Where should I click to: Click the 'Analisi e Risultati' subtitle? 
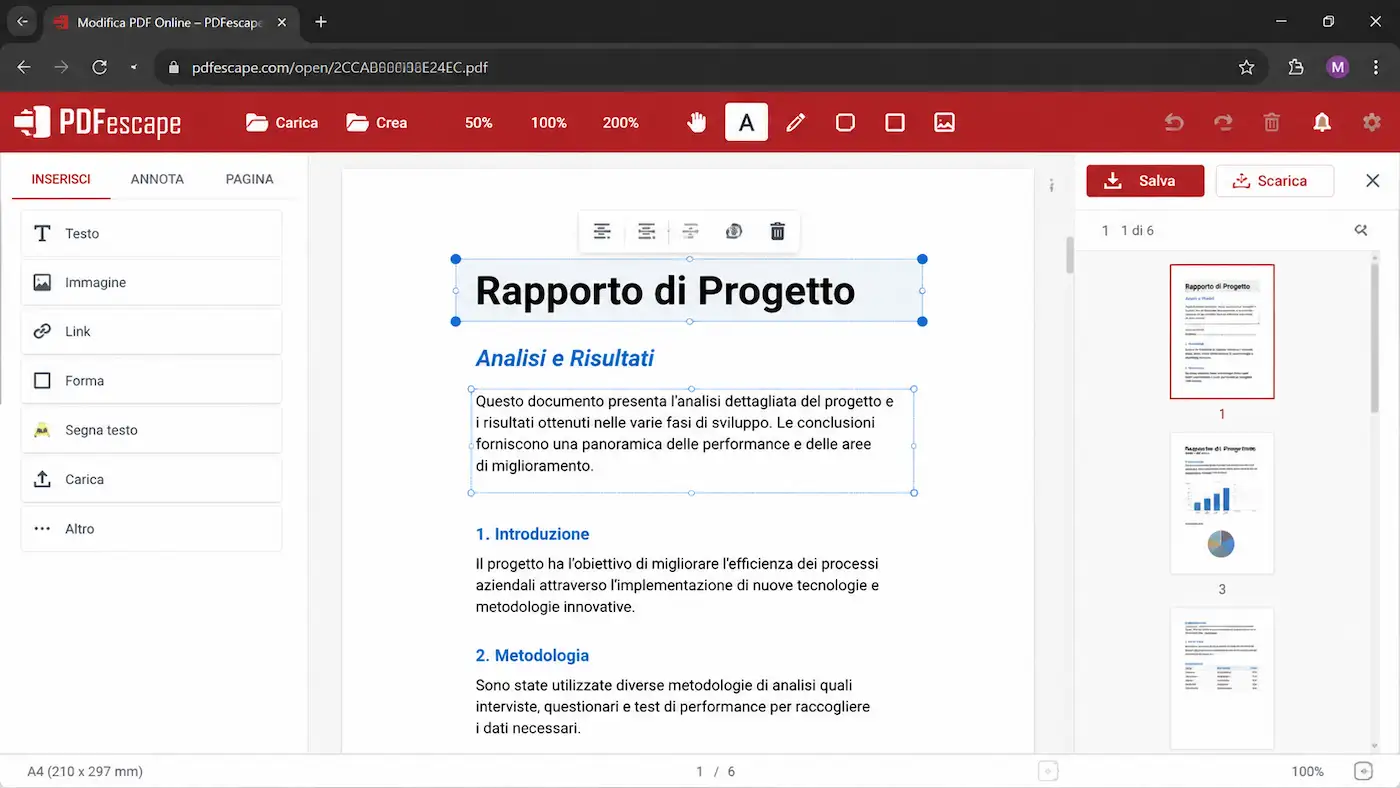point(565,358)
